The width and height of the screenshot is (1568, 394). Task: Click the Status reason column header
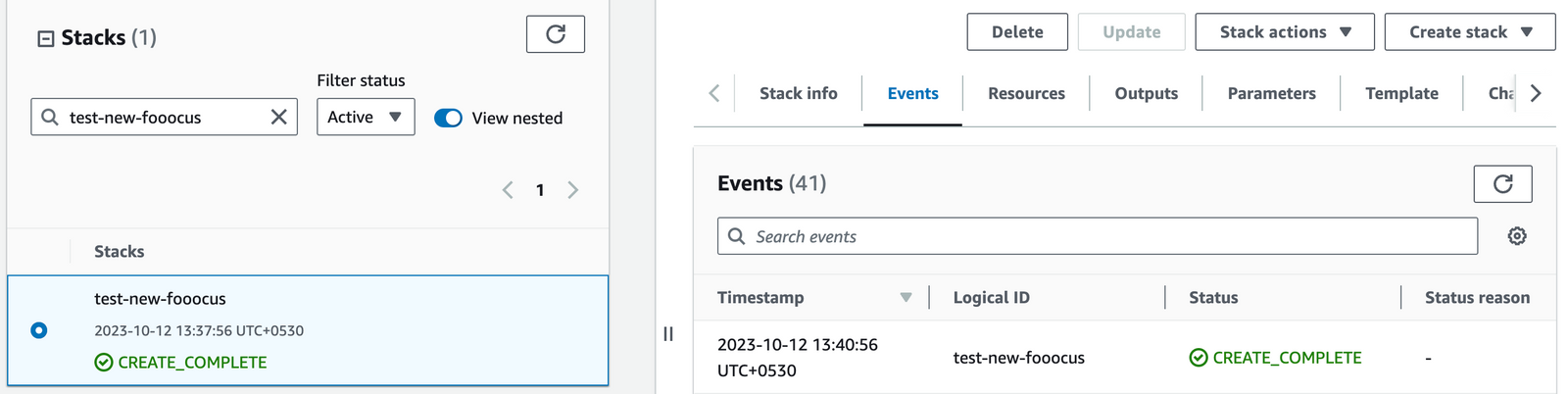pos(1477,297)
